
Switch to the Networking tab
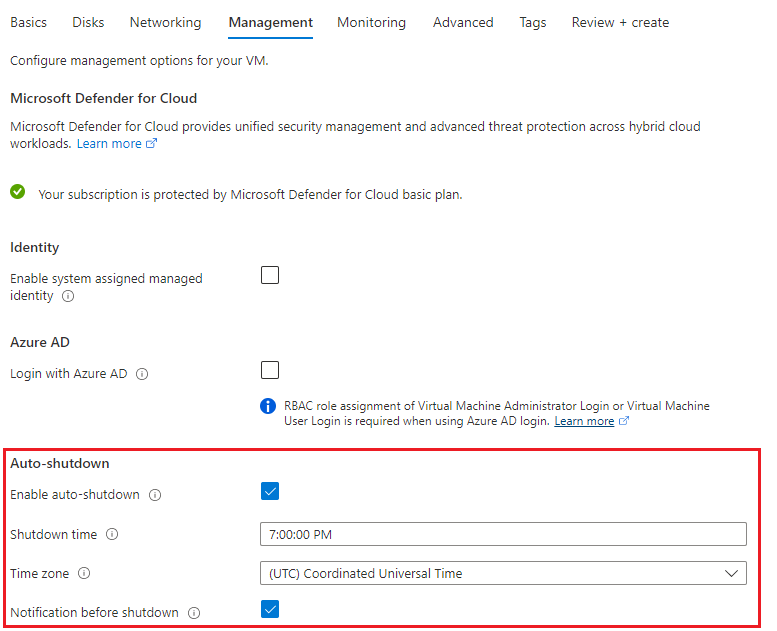point(165,22)
